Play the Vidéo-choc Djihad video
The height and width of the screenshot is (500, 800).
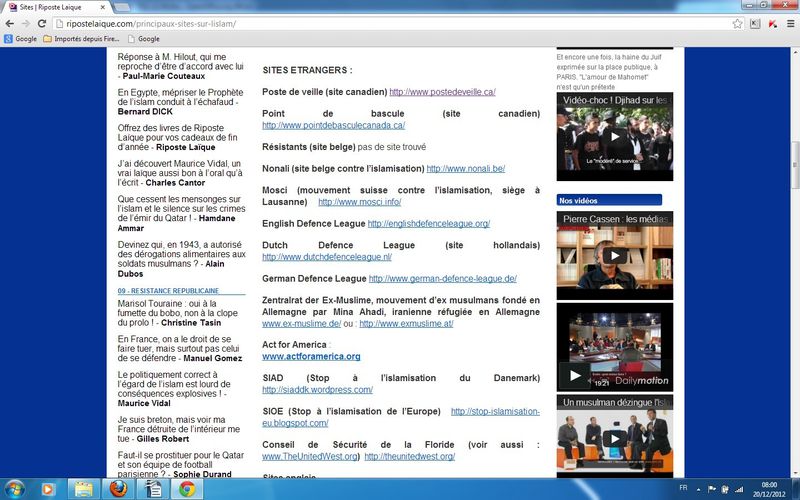point(615,137)
